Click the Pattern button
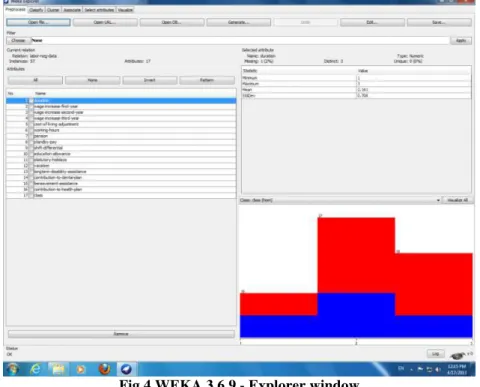Image resolution: width=480 pixels, height=387 pixels. pos(207,80)
